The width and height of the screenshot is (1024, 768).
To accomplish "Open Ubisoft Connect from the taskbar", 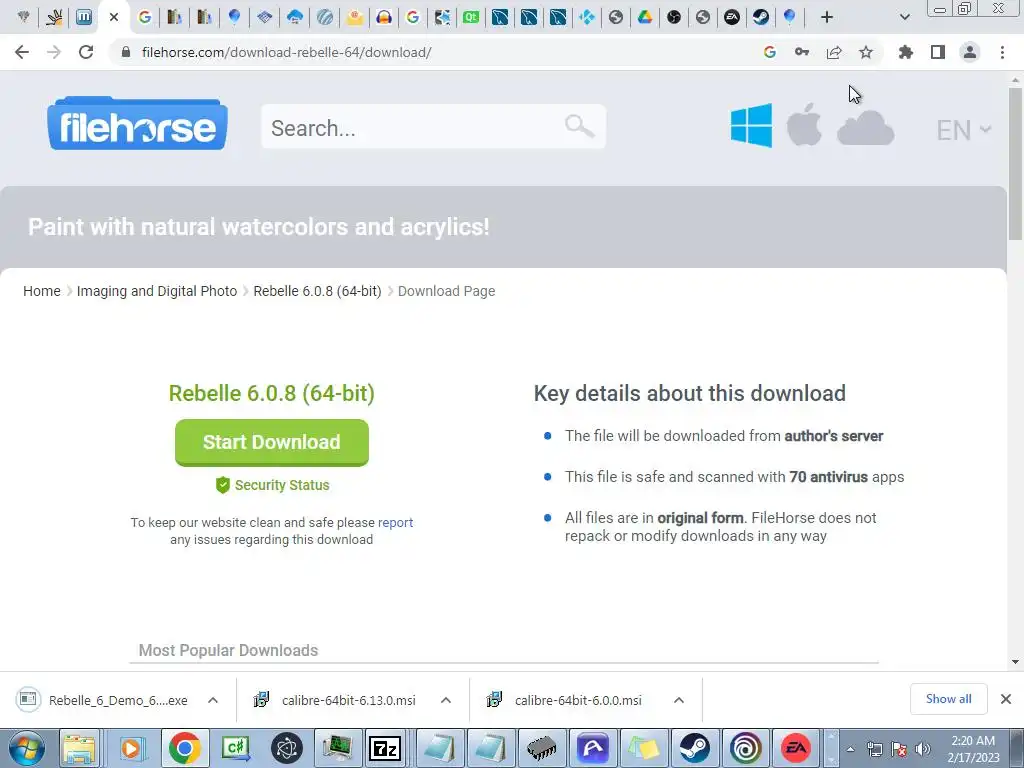I will pyautogui.click(x=745, y=748).
